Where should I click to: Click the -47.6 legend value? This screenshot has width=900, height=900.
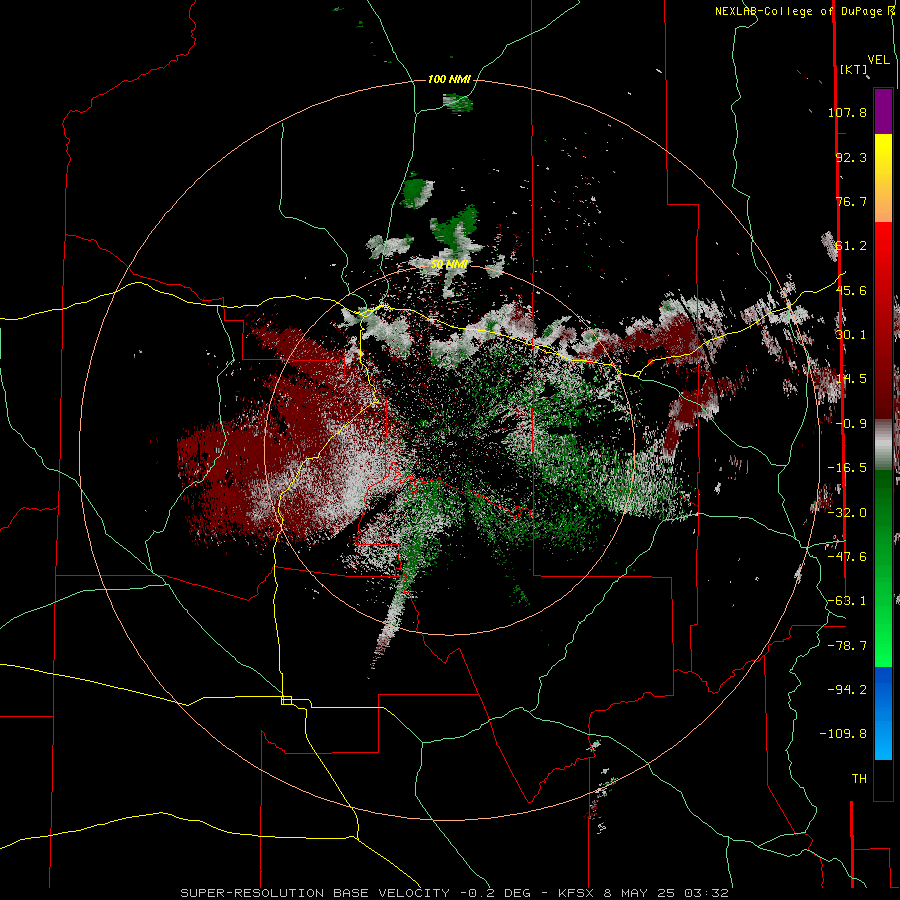pyautogui.click(x=847, y=557)
